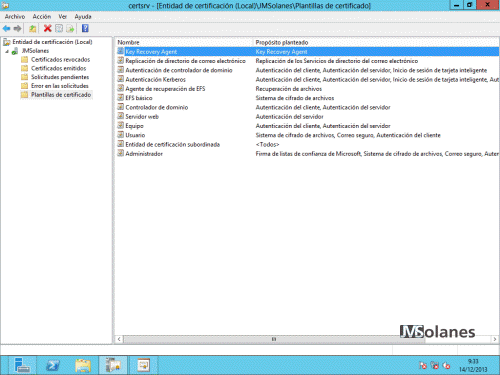
Task: Select Plantillas de certificado node
Action: [61, 95]
